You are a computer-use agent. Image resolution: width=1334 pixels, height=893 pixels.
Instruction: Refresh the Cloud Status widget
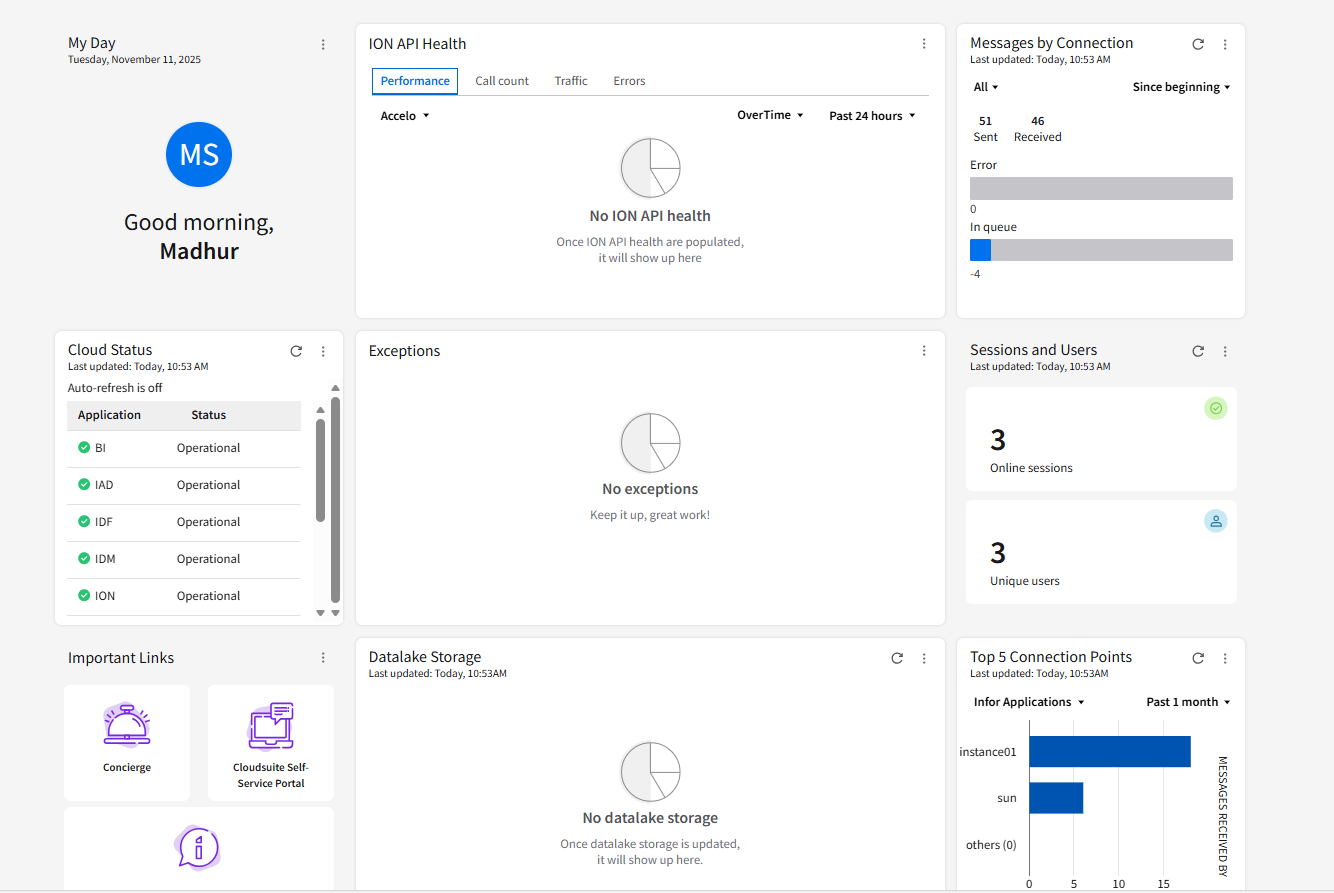[x=296, y=351]
